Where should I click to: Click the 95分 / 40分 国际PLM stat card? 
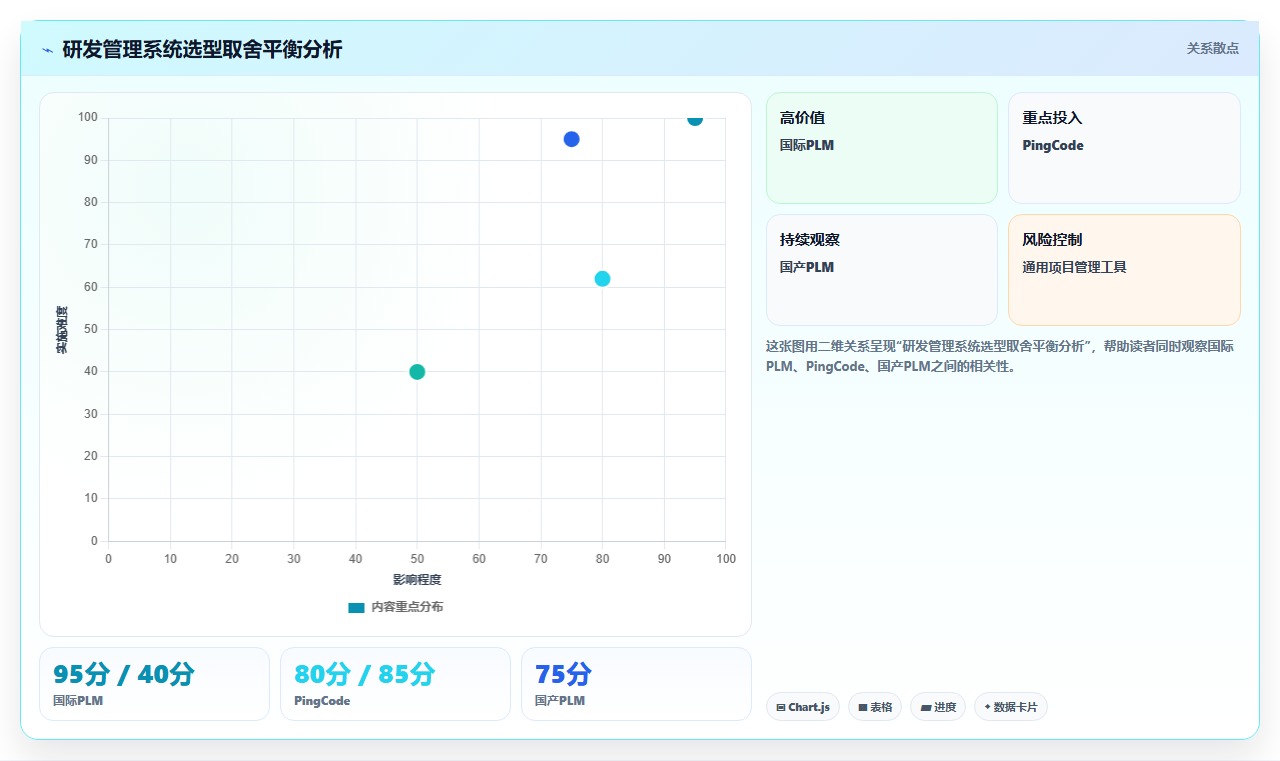[154, 684]
